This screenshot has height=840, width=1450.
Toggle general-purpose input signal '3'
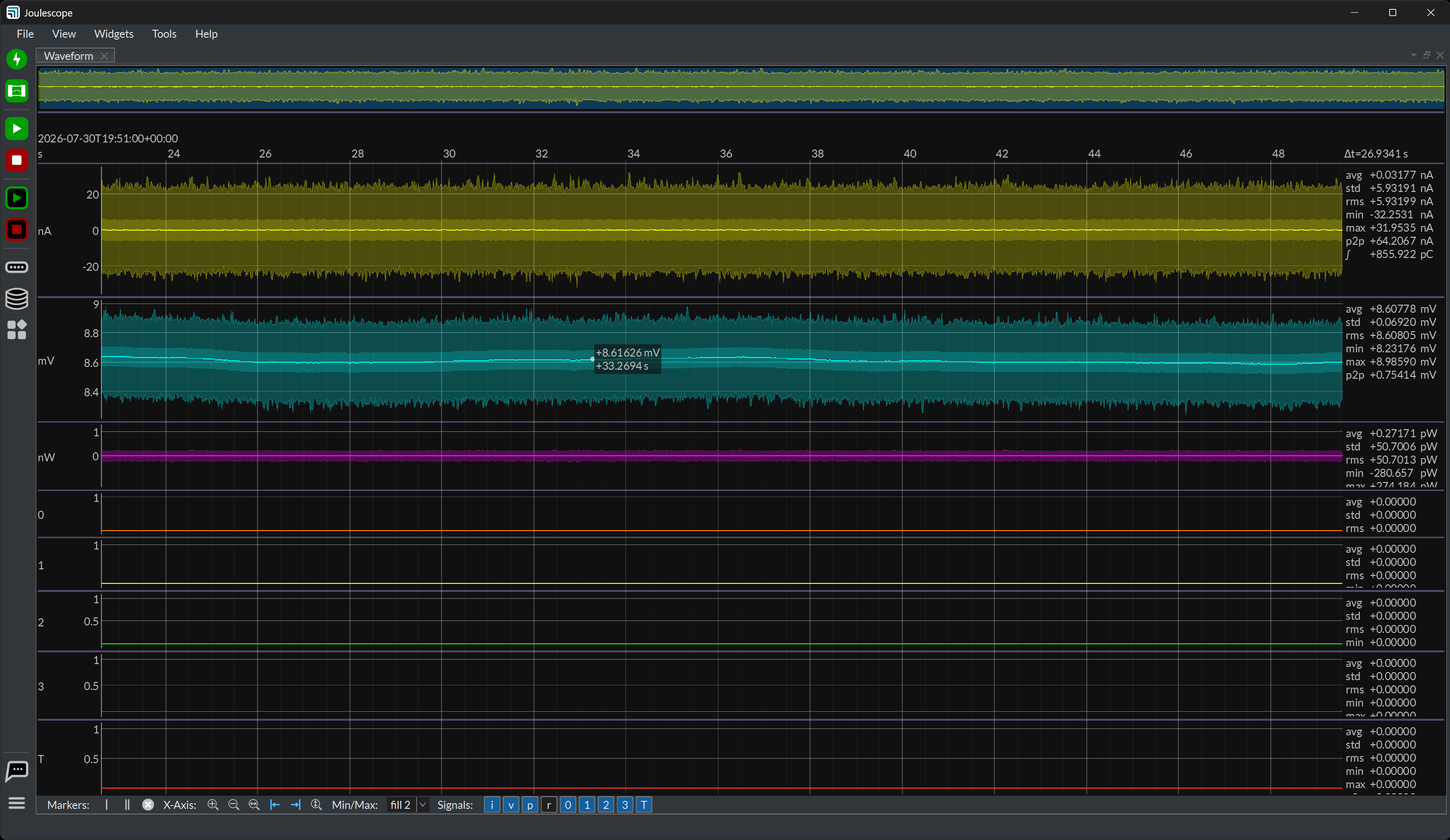[625, 805]
